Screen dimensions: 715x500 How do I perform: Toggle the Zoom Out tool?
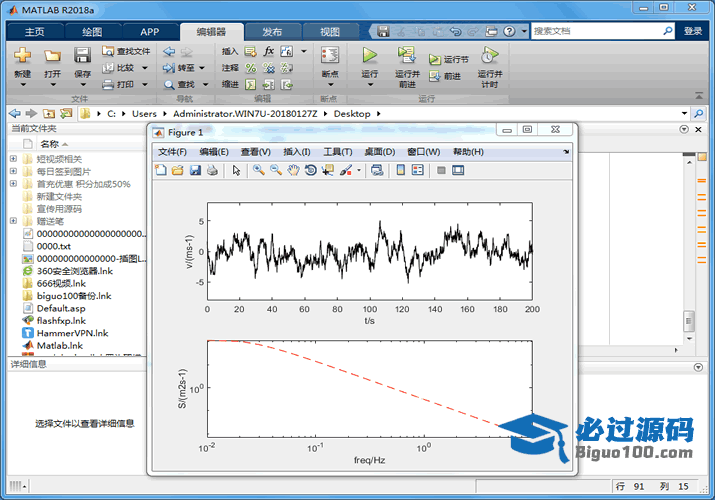click(x=275, y=170)
